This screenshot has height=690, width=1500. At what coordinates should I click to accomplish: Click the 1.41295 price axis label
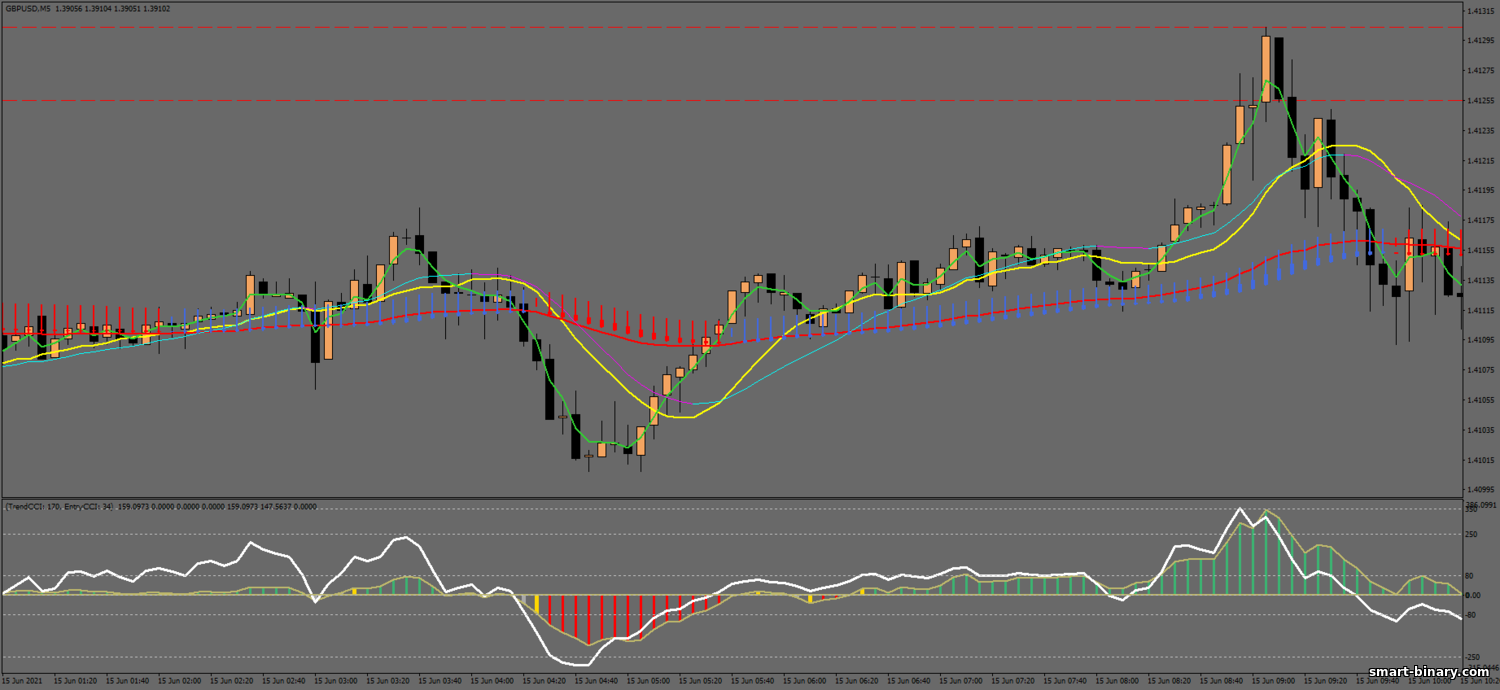1480,41
